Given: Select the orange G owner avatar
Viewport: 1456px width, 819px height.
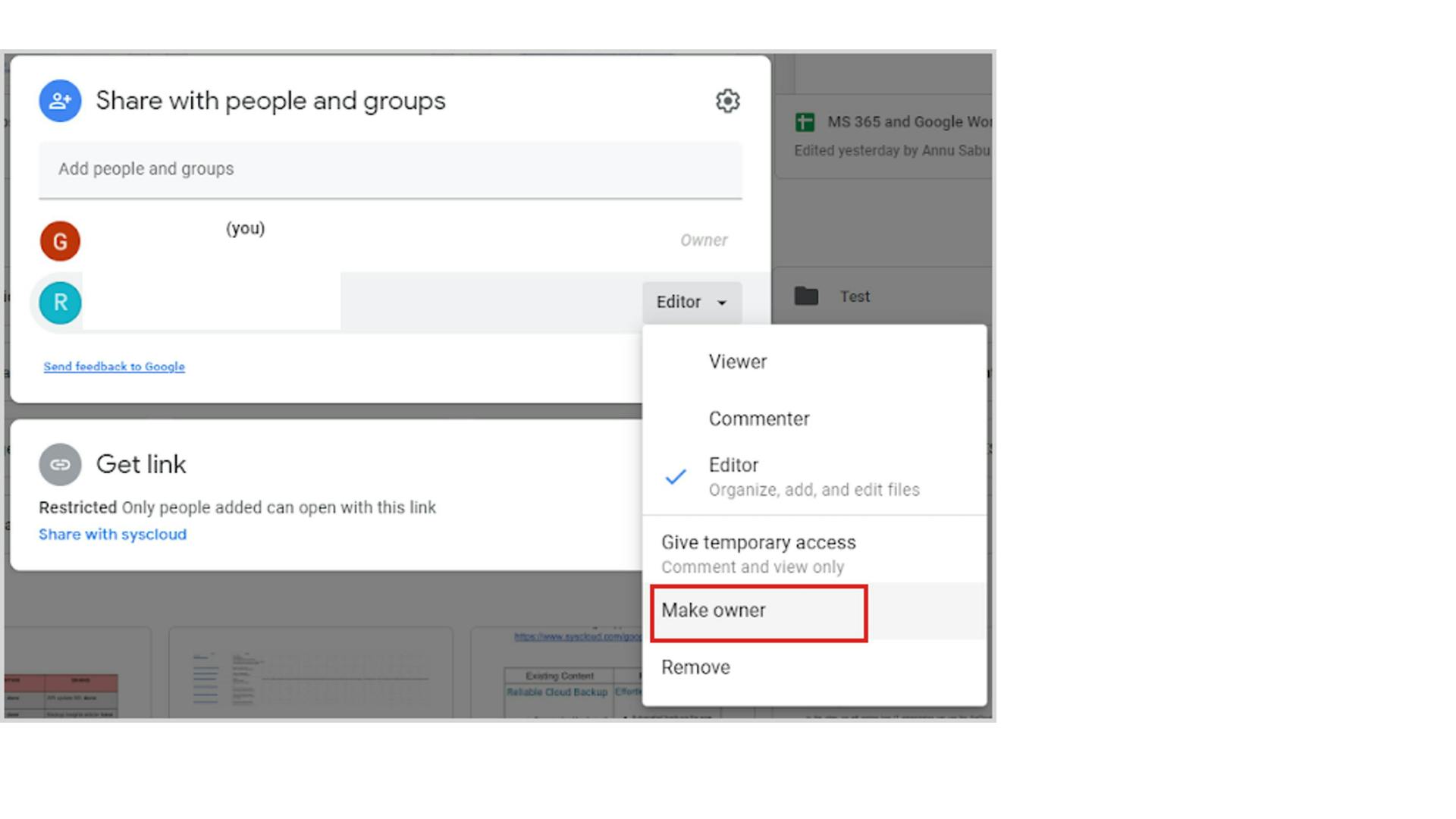Looking at the screenshot, I should point(59,240).
